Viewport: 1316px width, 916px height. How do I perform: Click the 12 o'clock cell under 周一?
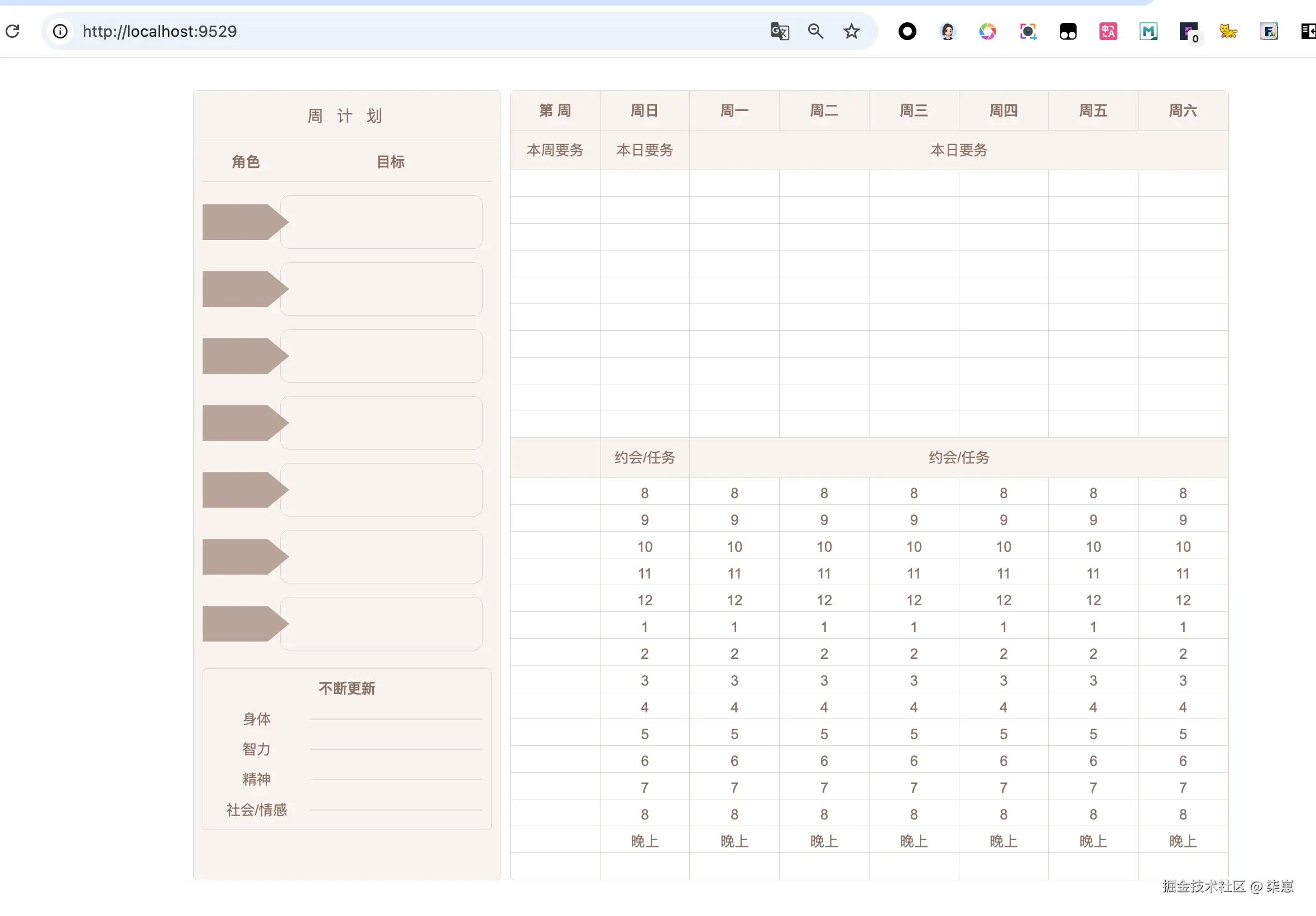tap(734, 600)
